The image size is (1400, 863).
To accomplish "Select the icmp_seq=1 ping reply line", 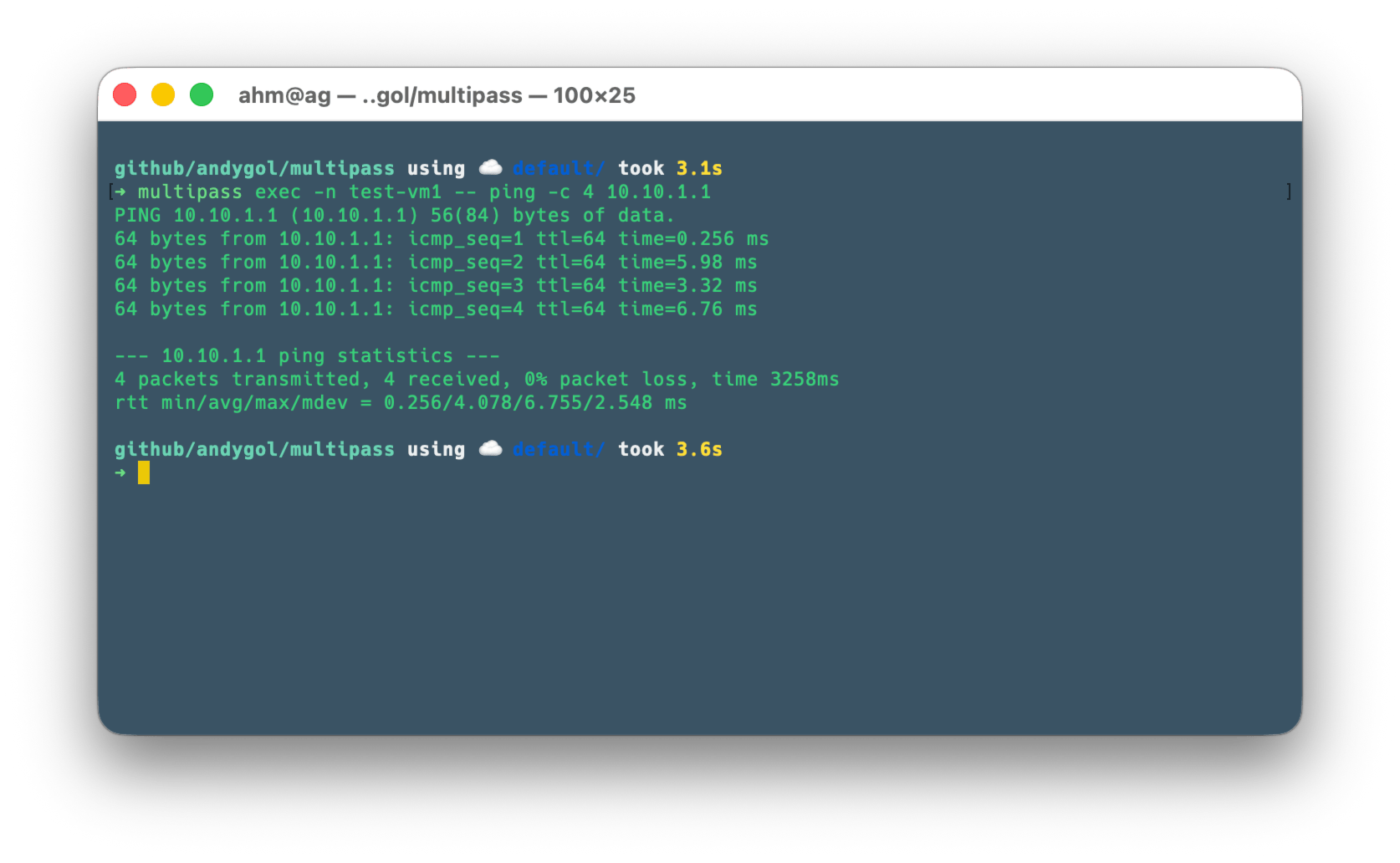I will point(441,238).
